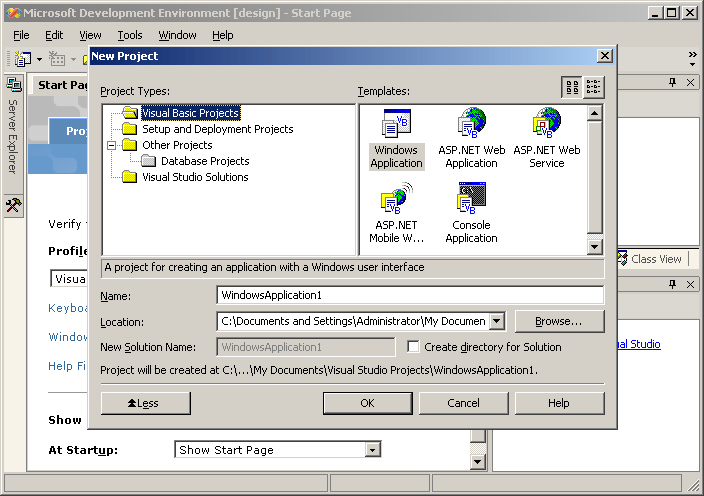704x496 pixels.
Task: Open the At Startup dropdown
Action: [x=372, y=449]
